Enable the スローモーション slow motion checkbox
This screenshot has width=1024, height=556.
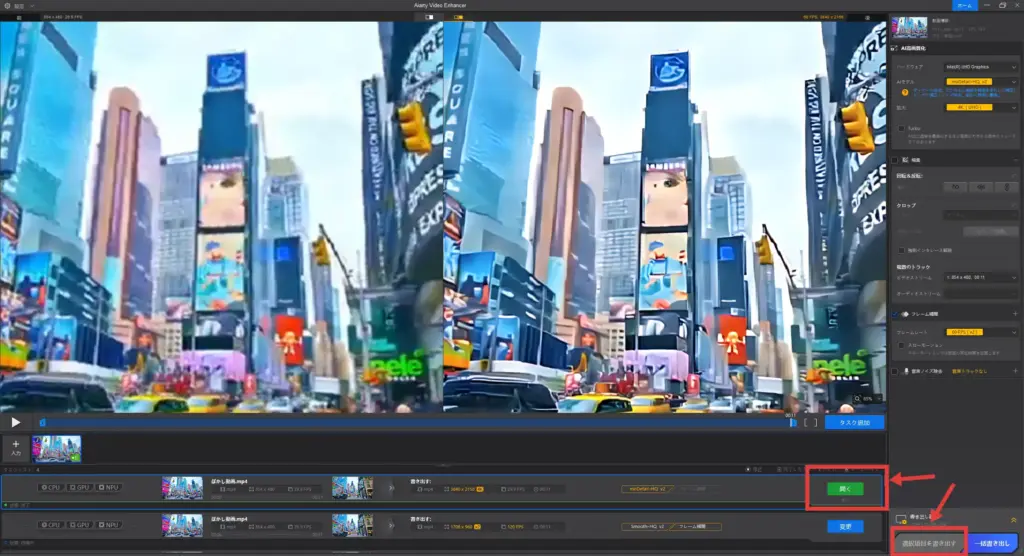(901, 346)
